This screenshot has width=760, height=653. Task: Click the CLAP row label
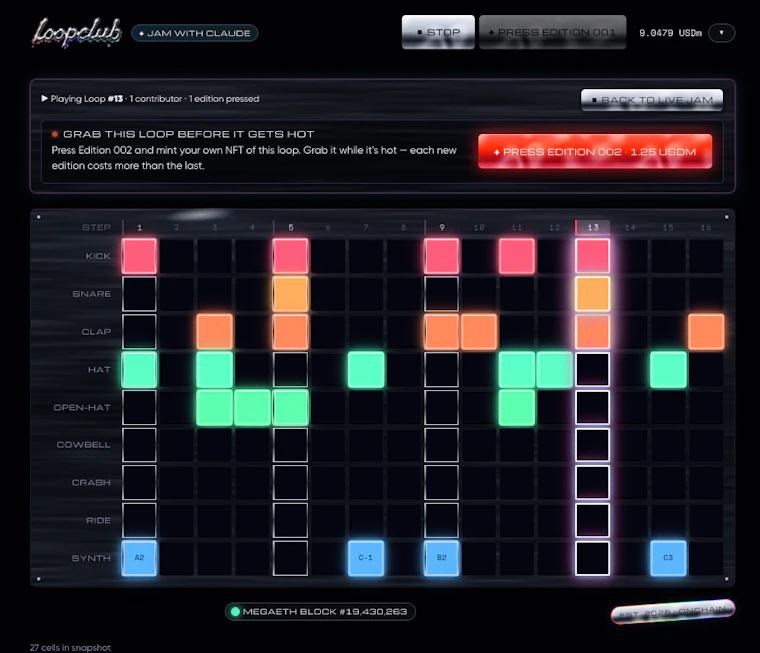[96, 332]
